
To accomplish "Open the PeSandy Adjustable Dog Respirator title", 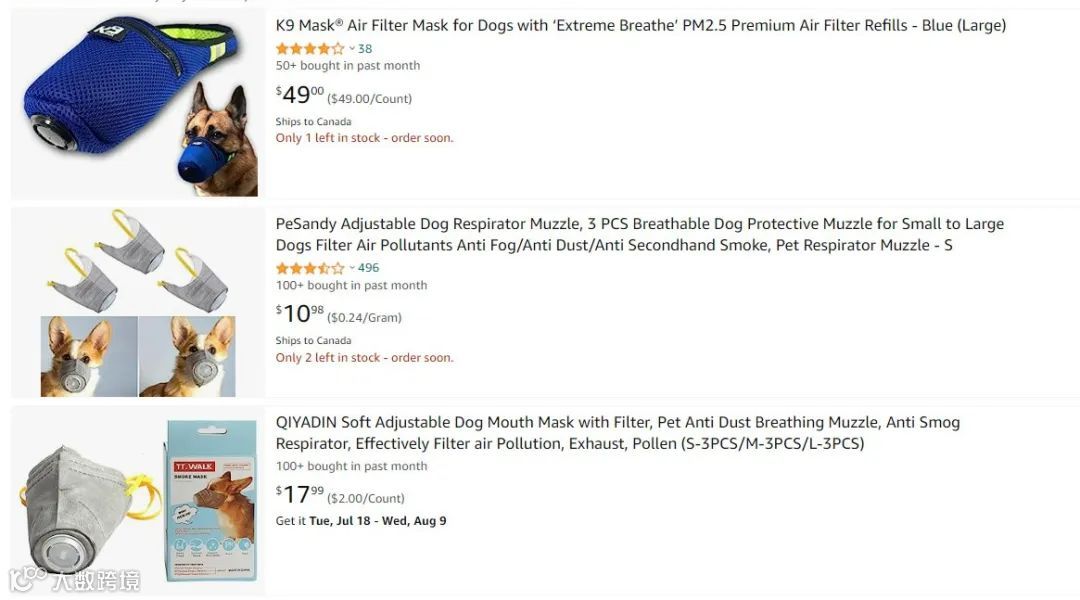I will pyautogui.click(x=640, y=234).
